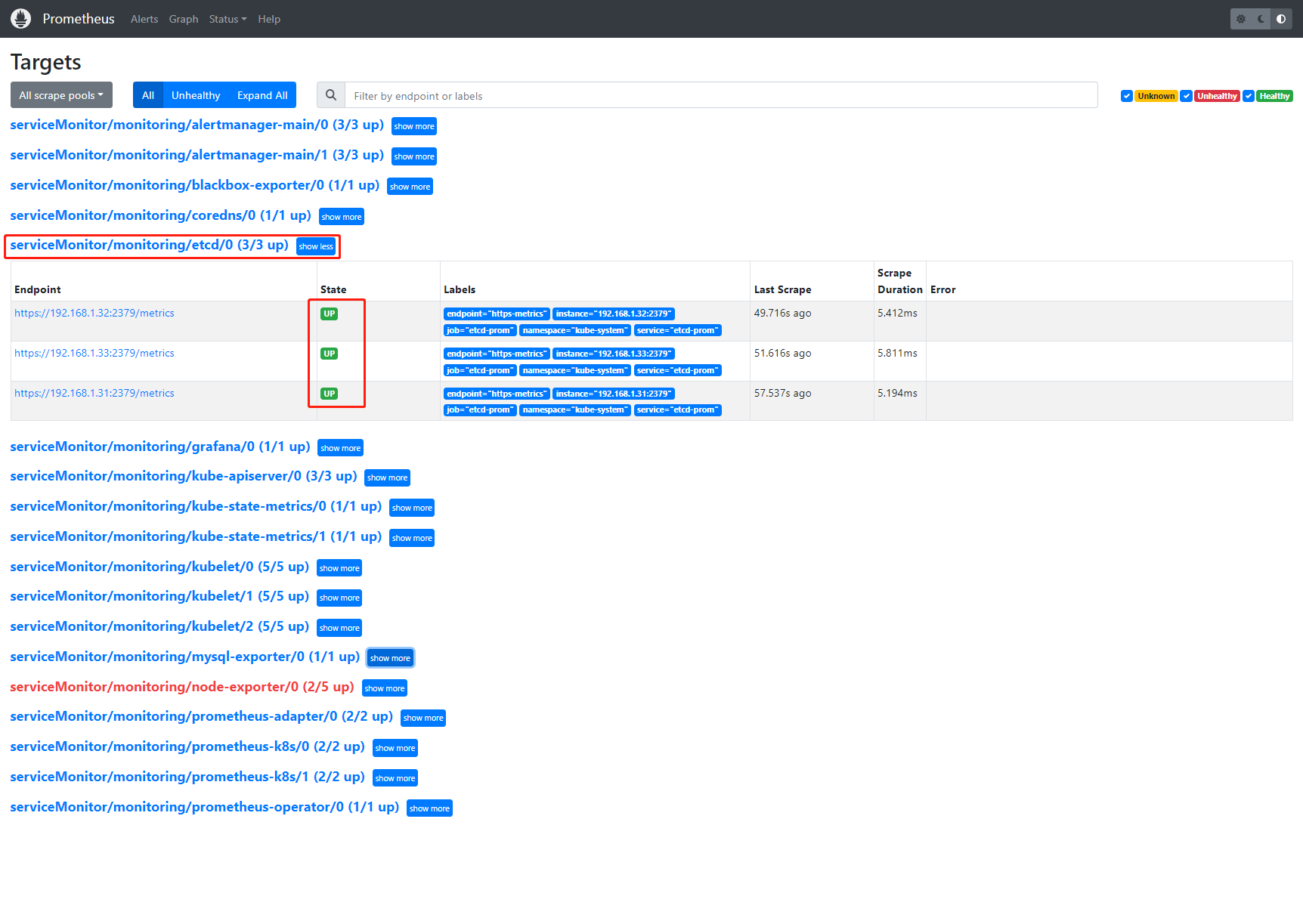Click the Last Scrape column header
The width and height of the screenshot is (1303, 924).
[x=782, y=289]
